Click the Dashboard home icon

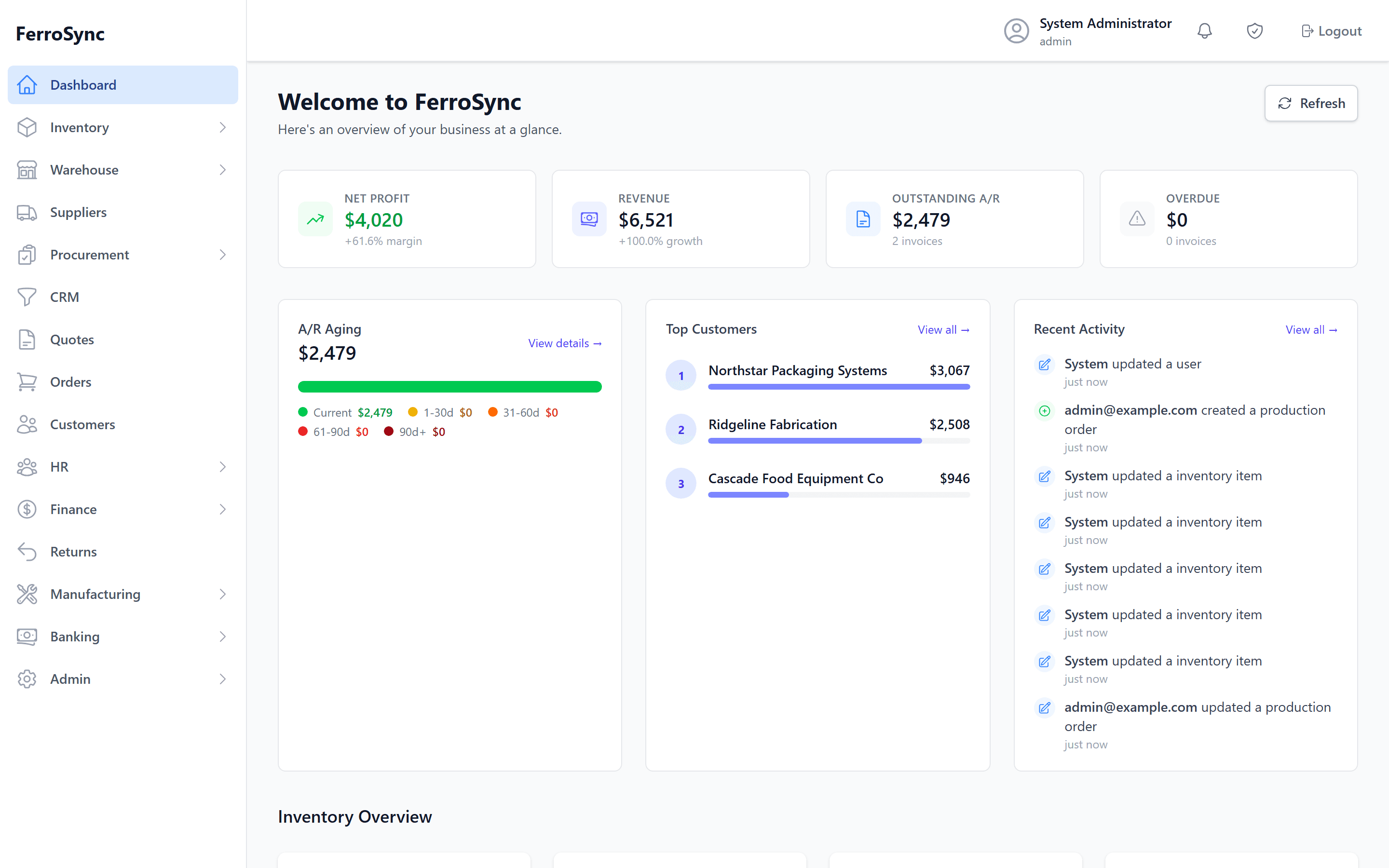pos(27,85)
